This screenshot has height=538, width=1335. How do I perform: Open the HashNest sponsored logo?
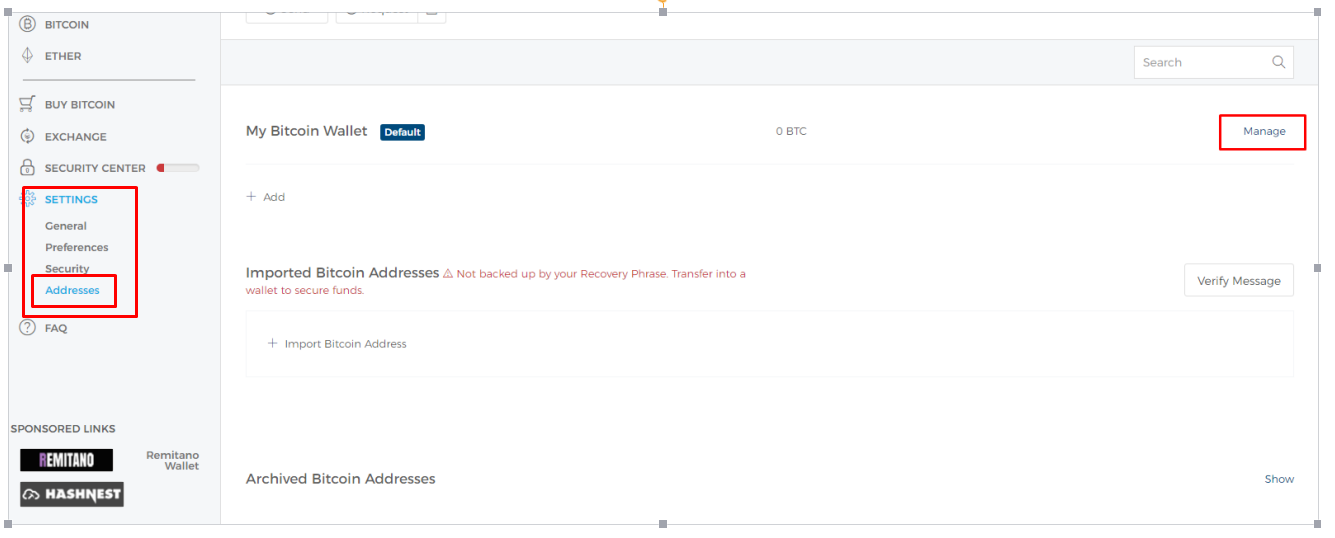(72, 494)
